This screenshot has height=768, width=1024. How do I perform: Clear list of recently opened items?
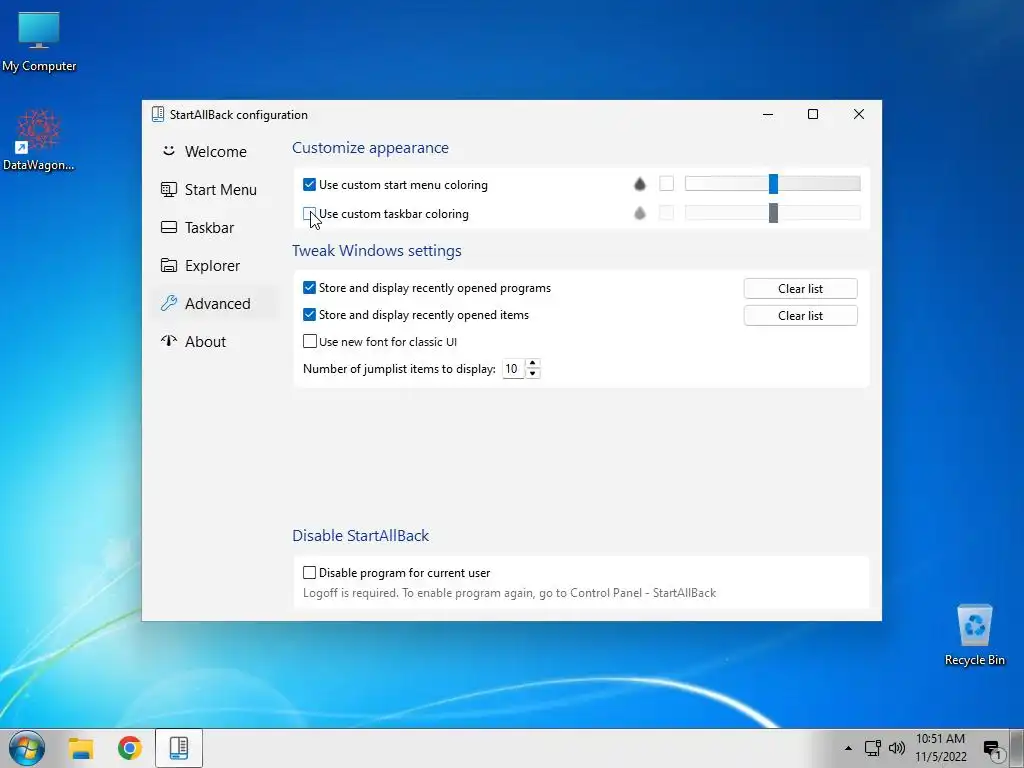click(800, 315)
